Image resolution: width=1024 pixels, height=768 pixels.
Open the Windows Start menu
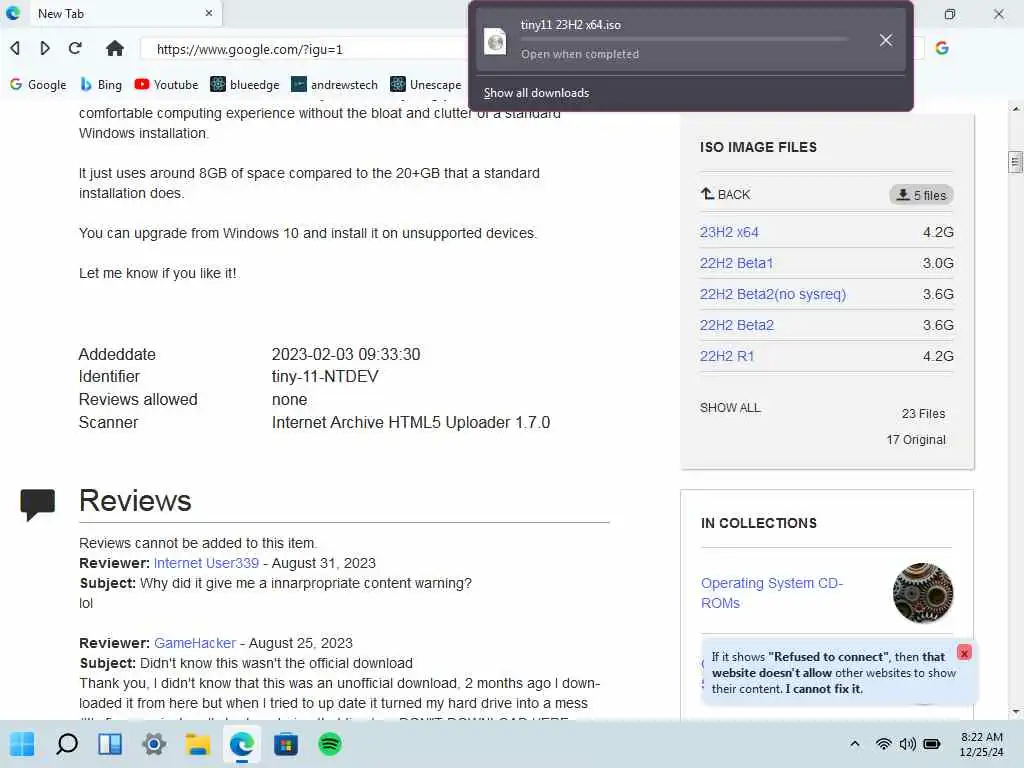click(22, 744)
